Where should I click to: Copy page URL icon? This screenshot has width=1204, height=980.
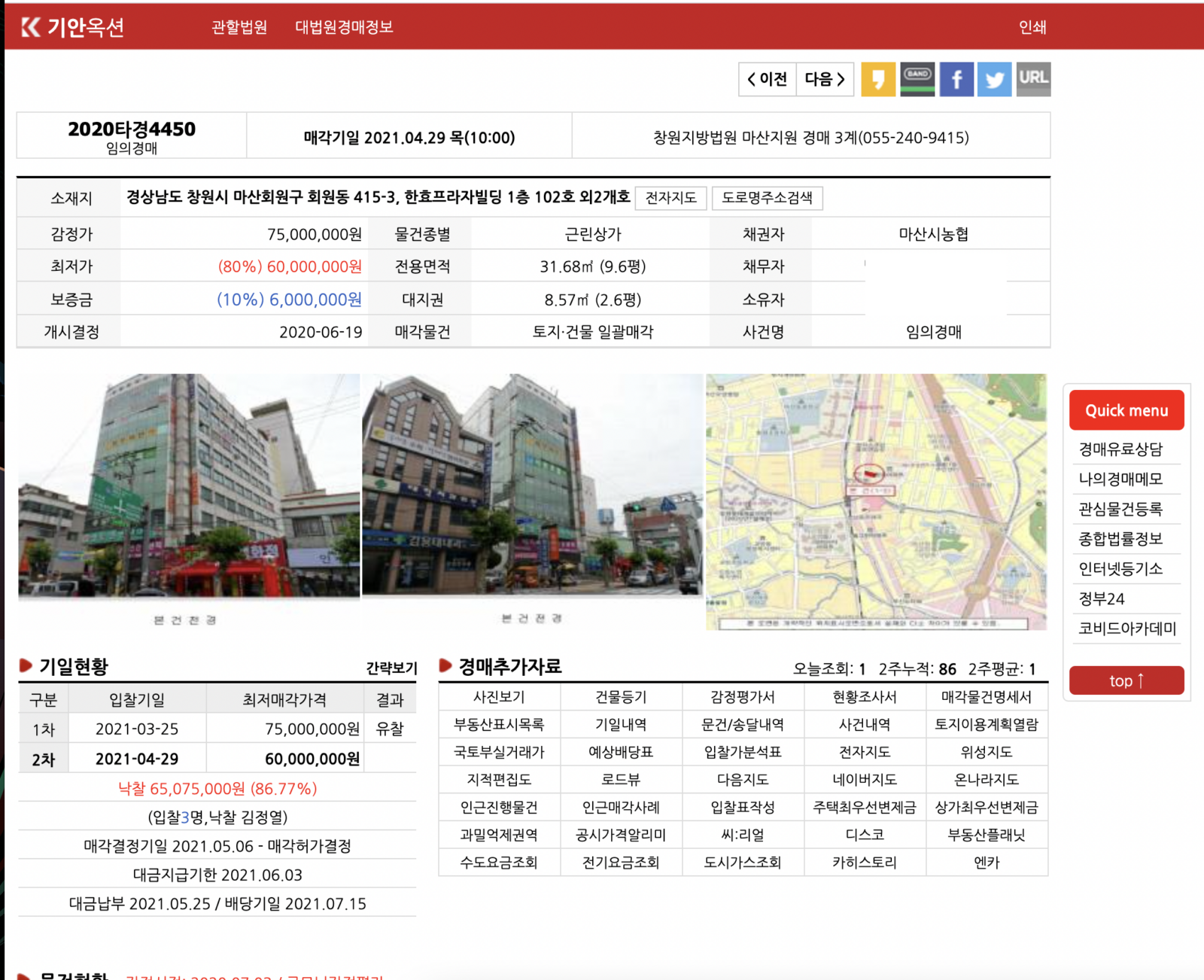pos(1033,79)
